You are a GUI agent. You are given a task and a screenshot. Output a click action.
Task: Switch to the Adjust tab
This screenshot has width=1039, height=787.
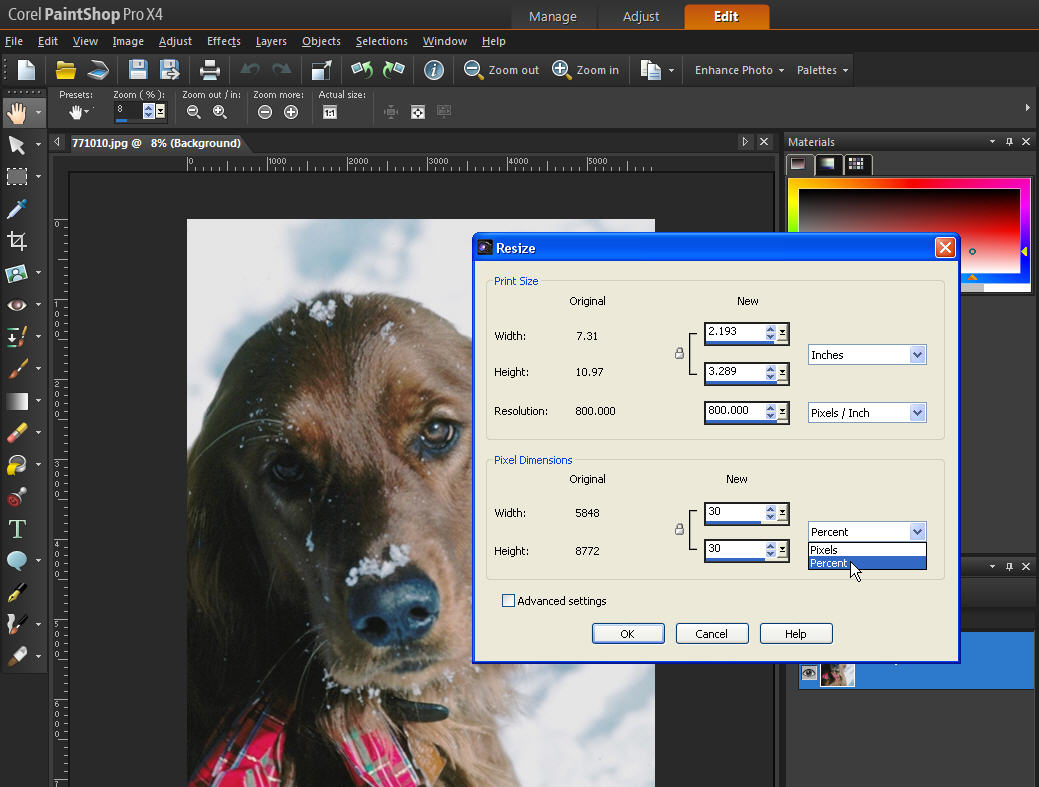click(640, 16)
